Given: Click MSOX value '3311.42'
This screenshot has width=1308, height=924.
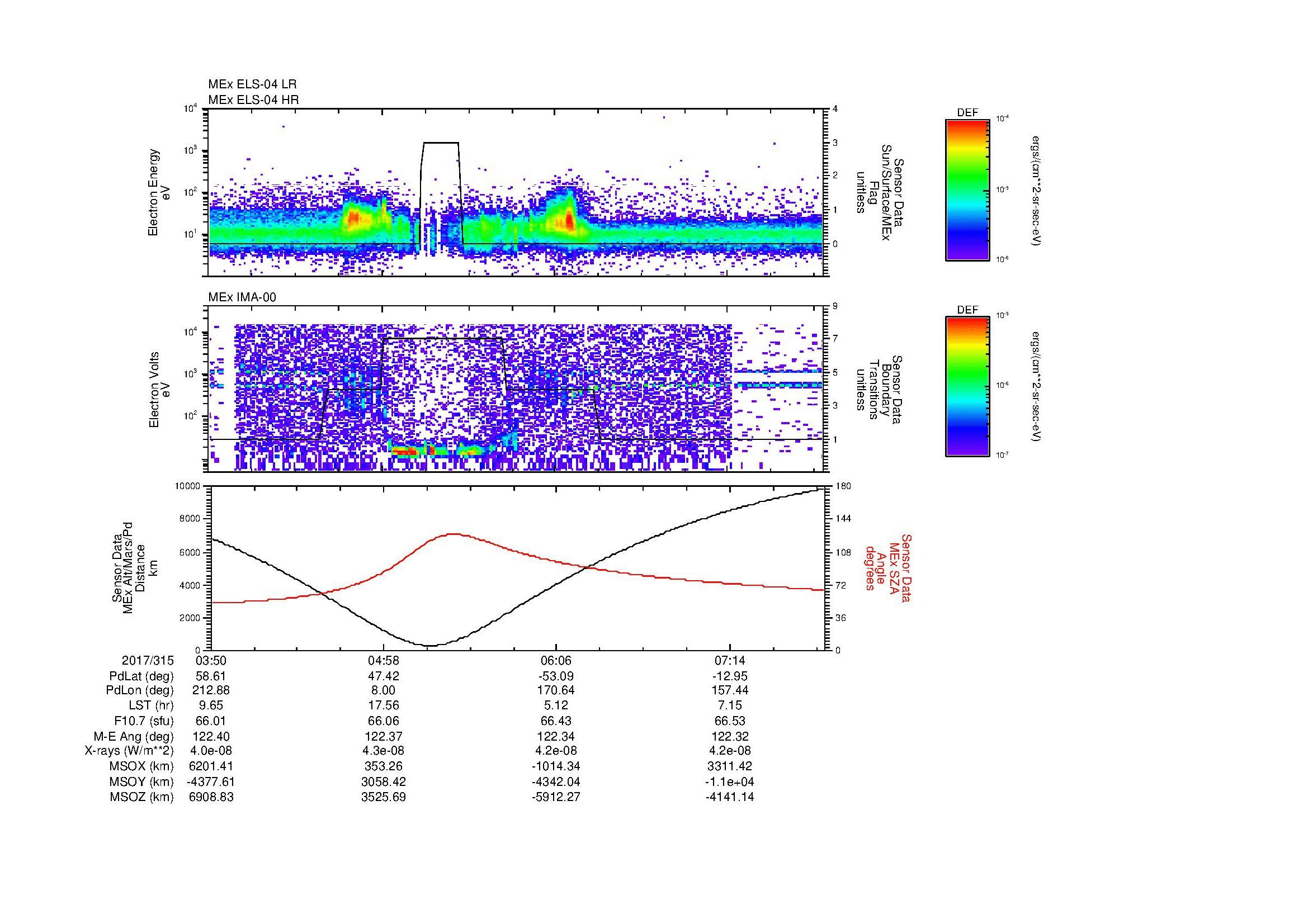Looking at the screenshot, I should point(730,766).
